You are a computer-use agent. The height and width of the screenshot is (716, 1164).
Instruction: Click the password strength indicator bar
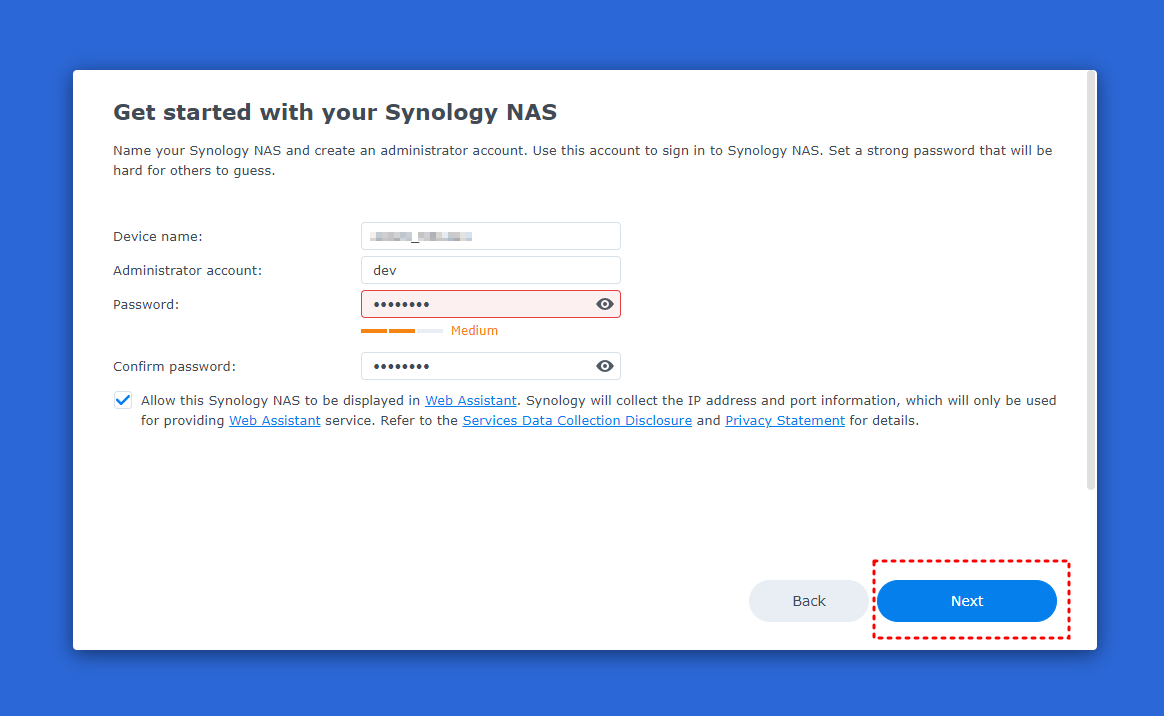[402, 331]
